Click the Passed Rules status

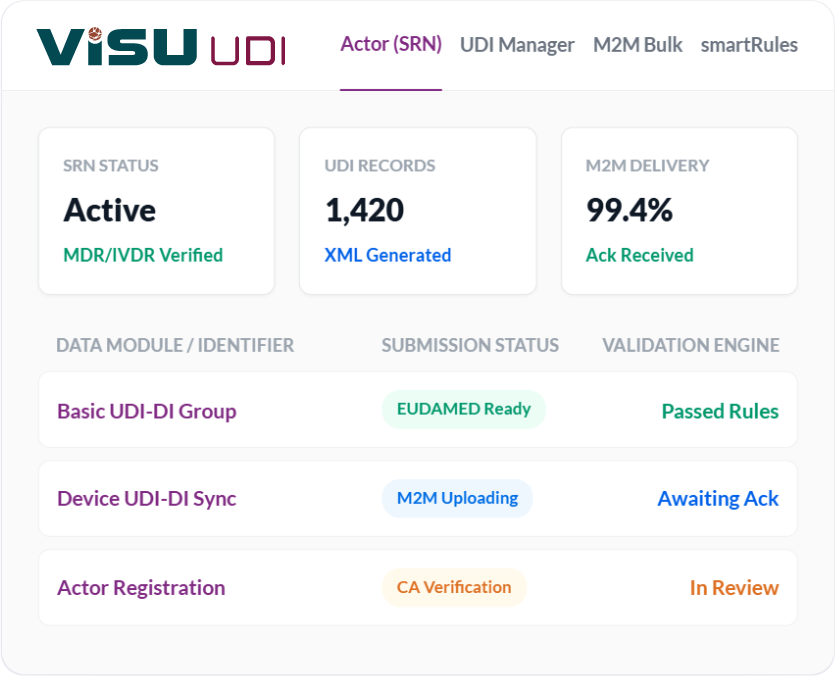pyautogui.click(x=720, y=411)
